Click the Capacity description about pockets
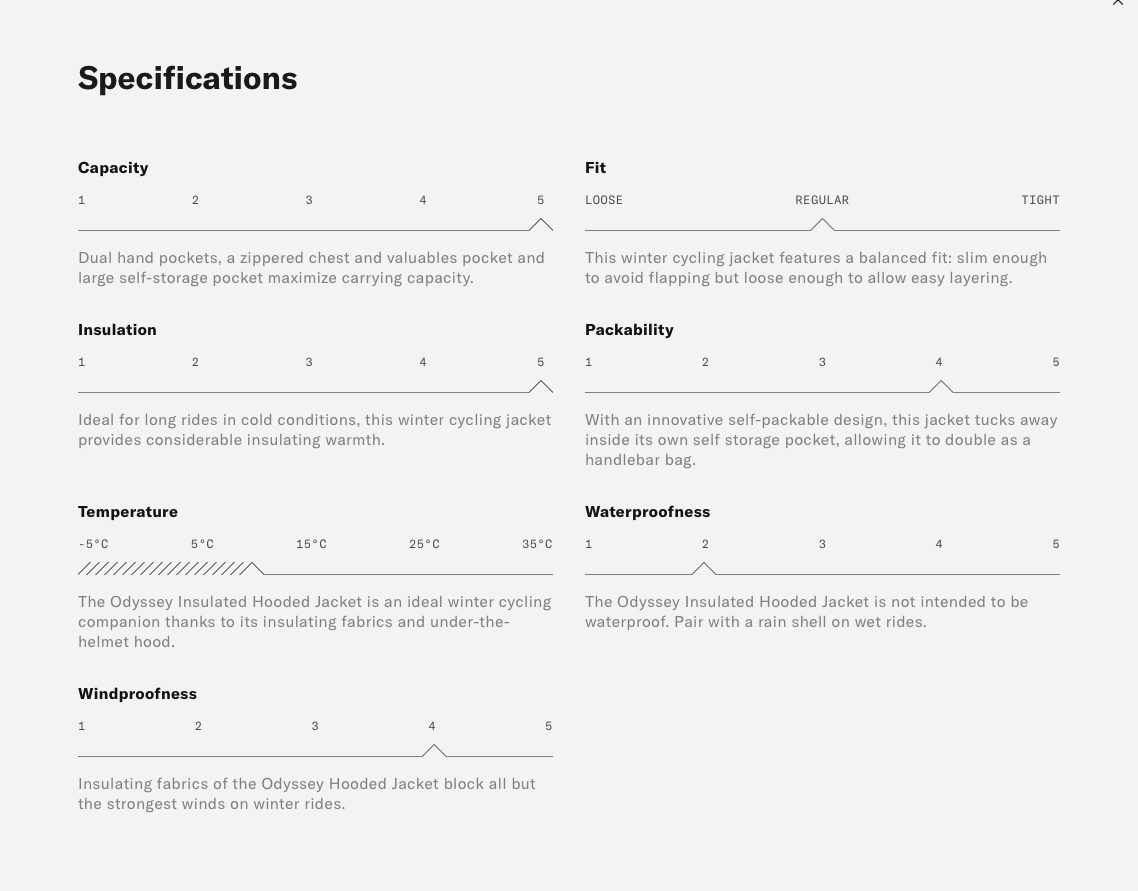This screenshot has height=891, width=1138. pos(311,268)
